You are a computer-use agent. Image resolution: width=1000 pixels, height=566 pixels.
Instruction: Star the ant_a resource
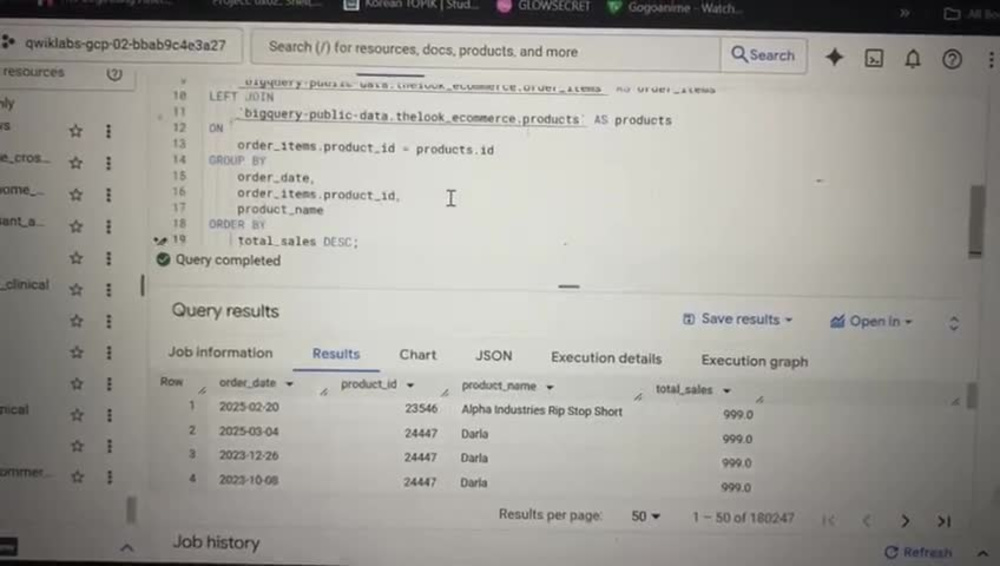(x=76, y=227)
